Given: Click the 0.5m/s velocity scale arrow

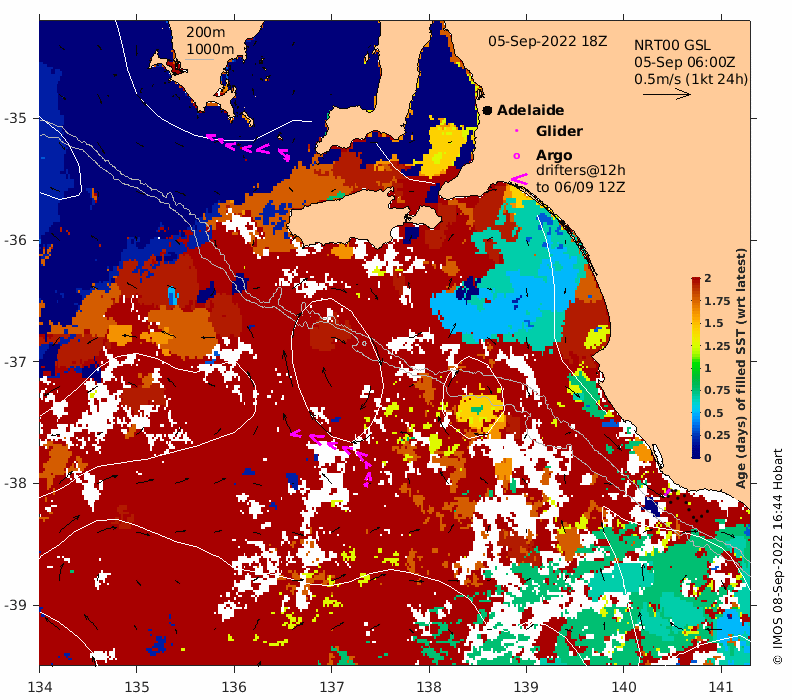Looking at the screenshot, I should 667,94.
